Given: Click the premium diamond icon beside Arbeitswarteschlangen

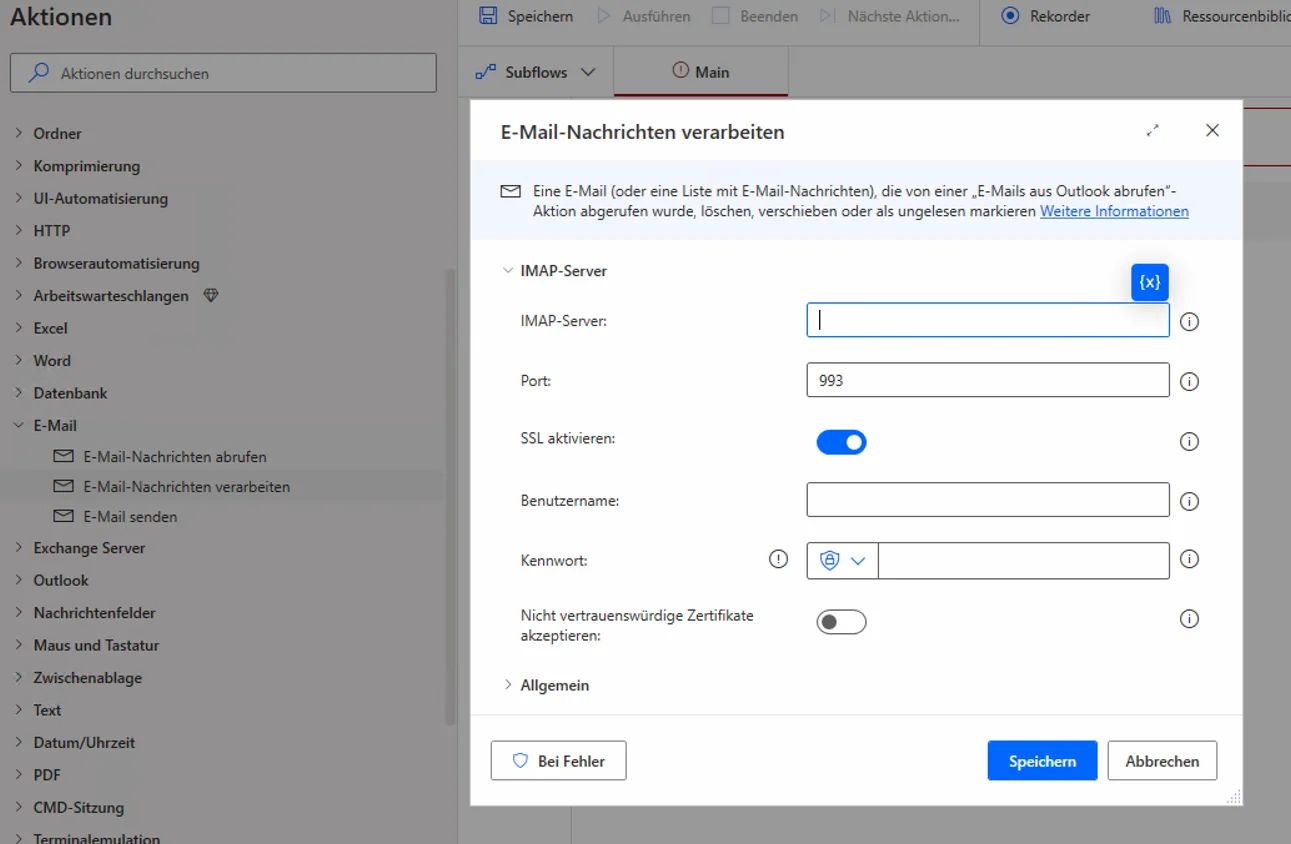Looking at the screenshot, I should 210,295.
